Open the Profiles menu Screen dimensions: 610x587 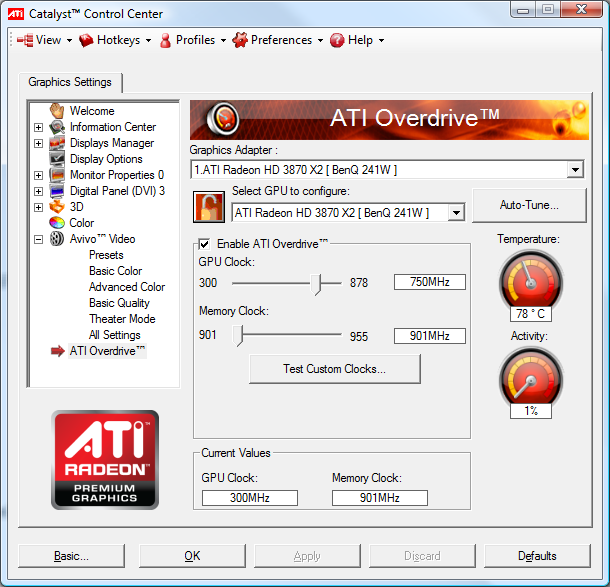tap(195, 40)
